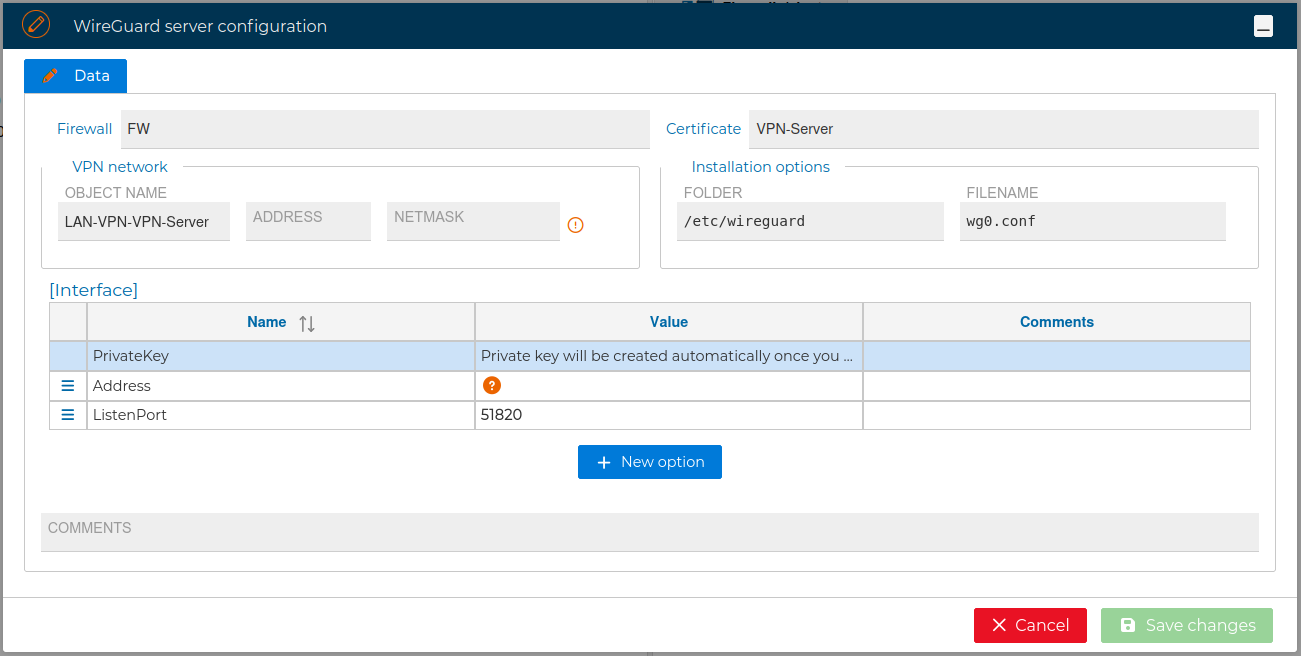Edit the wg0.conf Filename field
This screenshot has width=1301, height=656.
pyautogui.click(x=1092, y=222)
